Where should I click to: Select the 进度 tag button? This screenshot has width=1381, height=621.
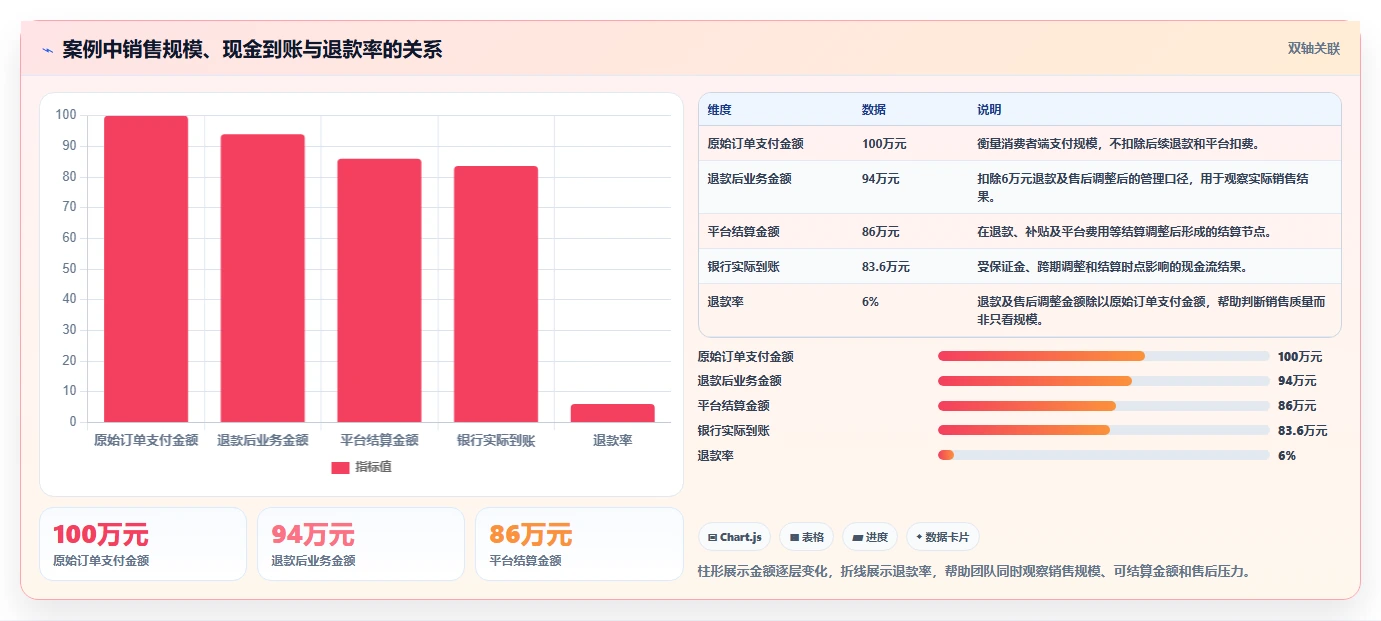(870, 537)
